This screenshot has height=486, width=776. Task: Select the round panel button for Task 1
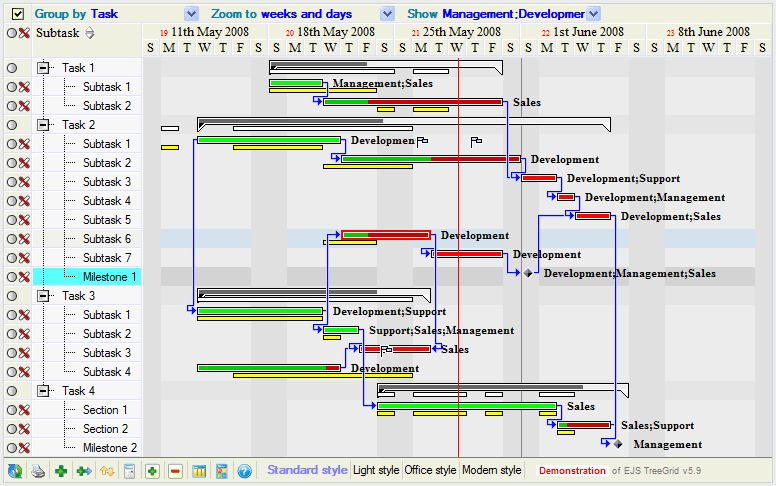pyautogui.click(x=12, y=68)
